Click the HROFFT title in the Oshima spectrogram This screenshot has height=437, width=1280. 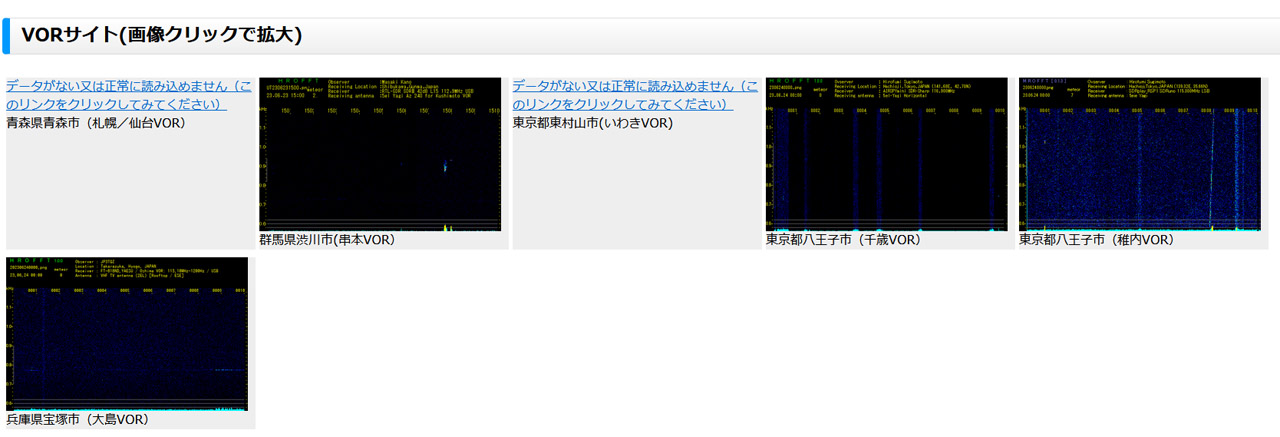[x=28, y=261]
